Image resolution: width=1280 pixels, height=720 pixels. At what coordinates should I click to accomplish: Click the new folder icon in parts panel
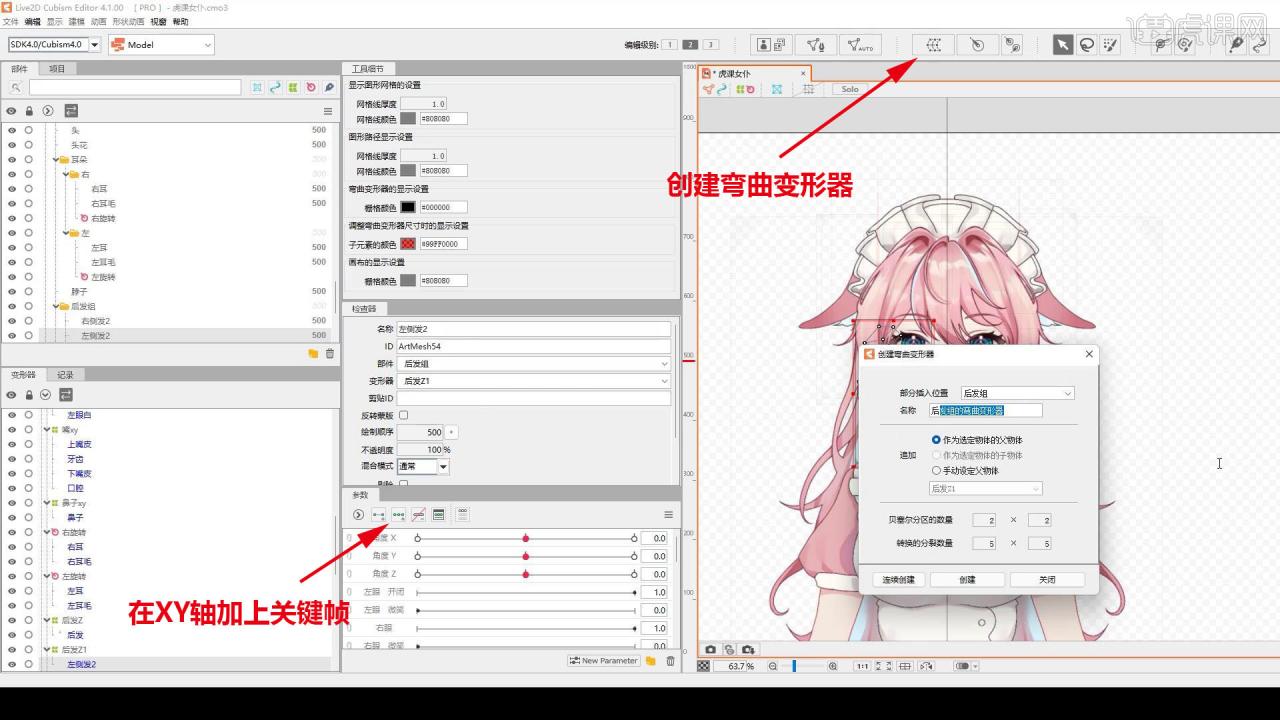pos(313,353)
